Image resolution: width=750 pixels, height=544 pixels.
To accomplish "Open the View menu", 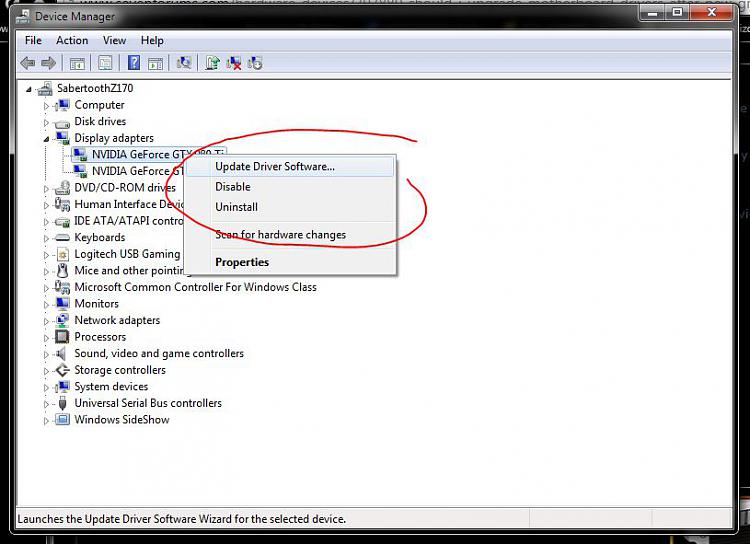I will point(114,40).
